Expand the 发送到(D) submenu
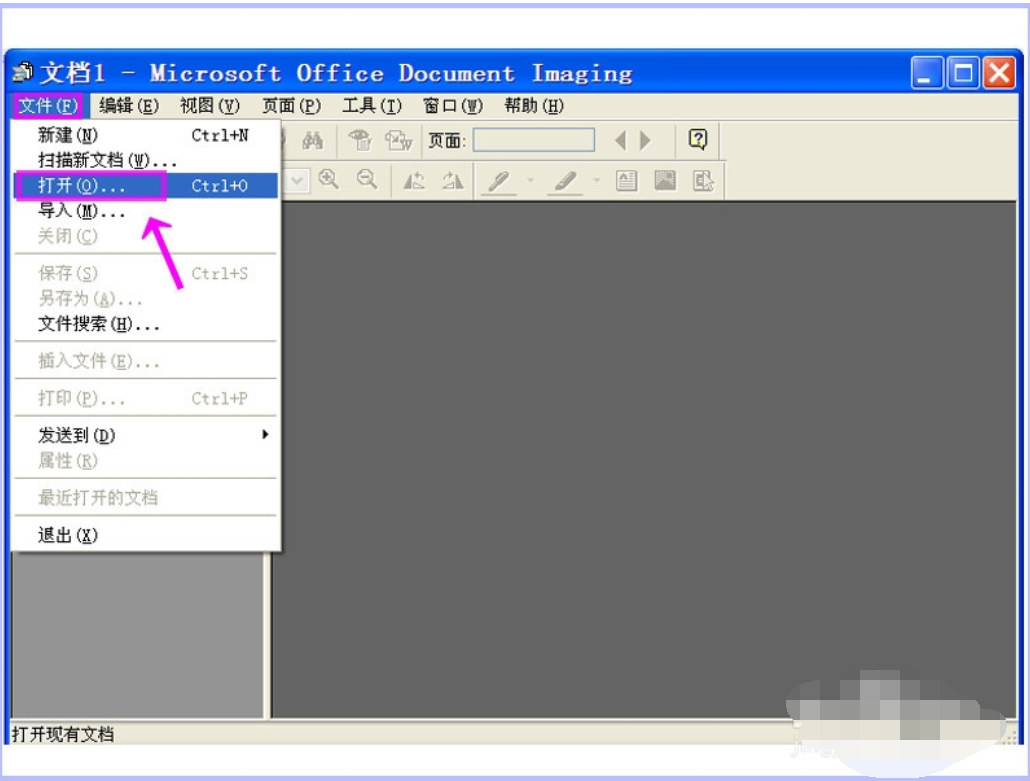Screen dimensions: 1030x781 pyautogui.click(x=265, y=435)
